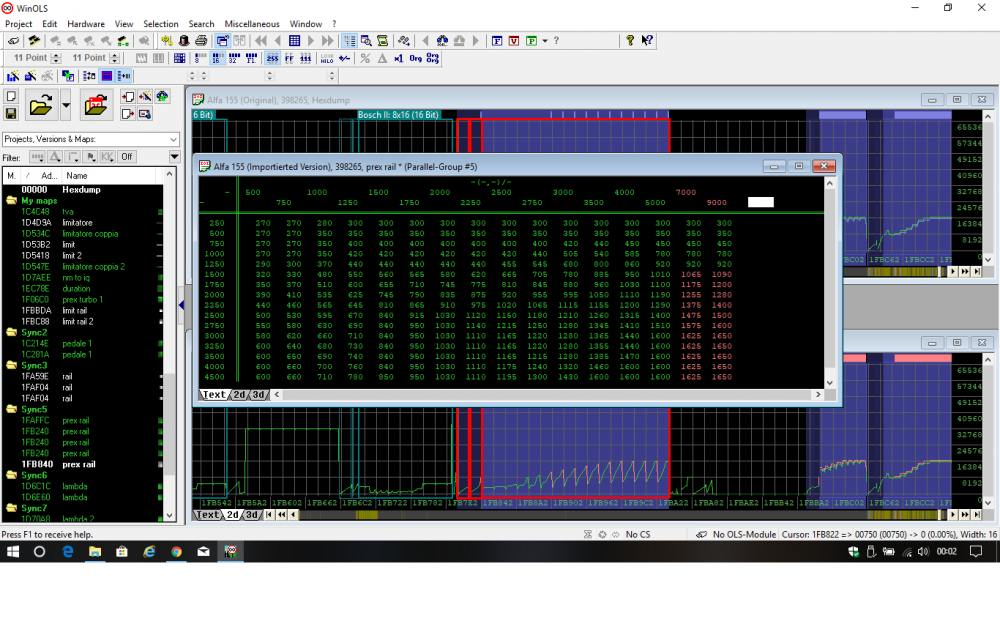Collapse the My maps folder
The height and width of the screenshot is (624, 1000).
point(11,200)
